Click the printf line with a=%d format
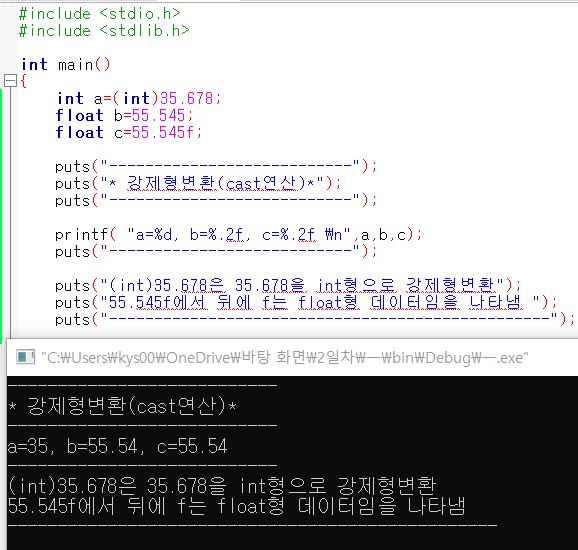 pos(238,234)
